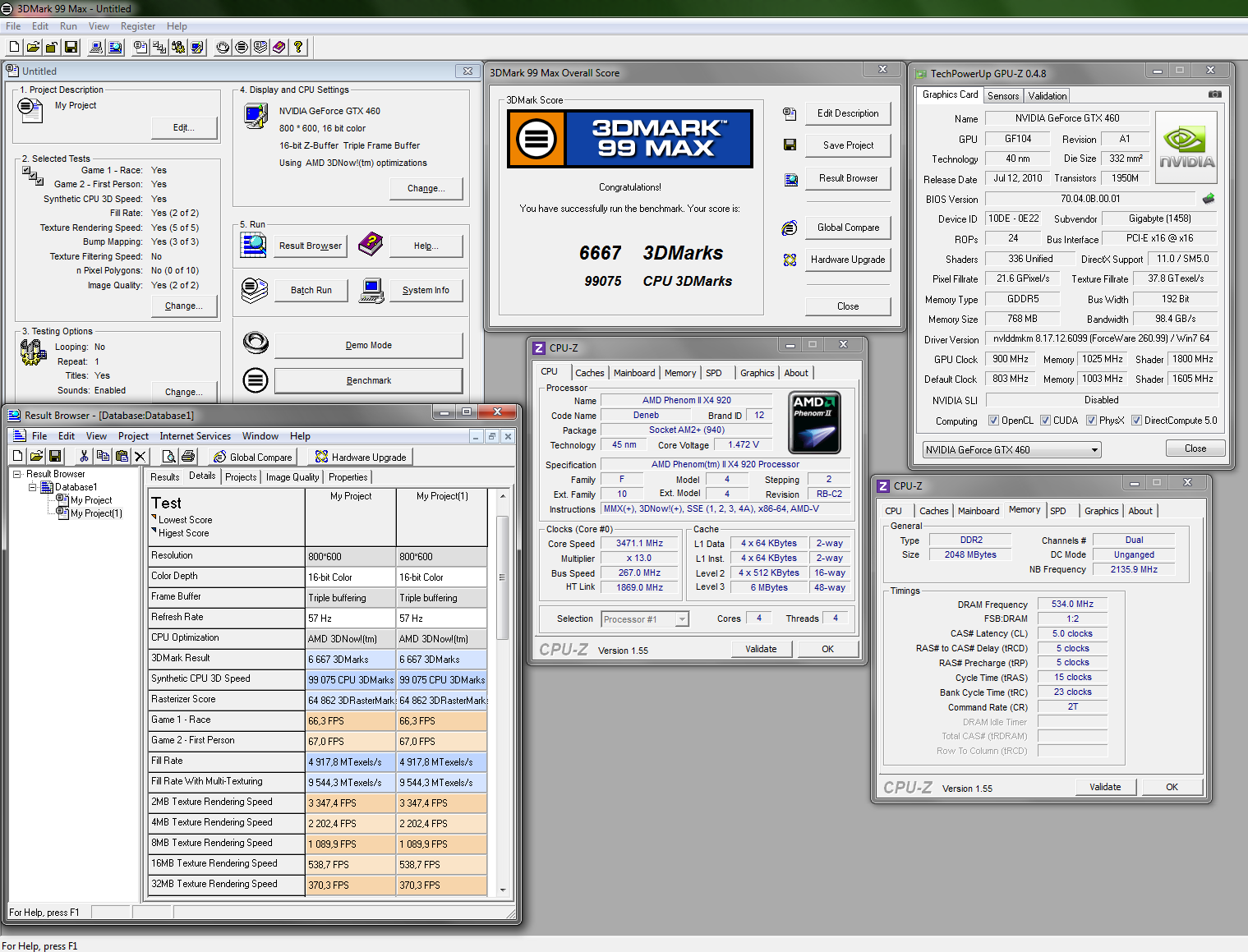The image size is (1248, 952).
Task: Click the Batch Run stacked pages toolbar icon
Action: tap(260, 48)
